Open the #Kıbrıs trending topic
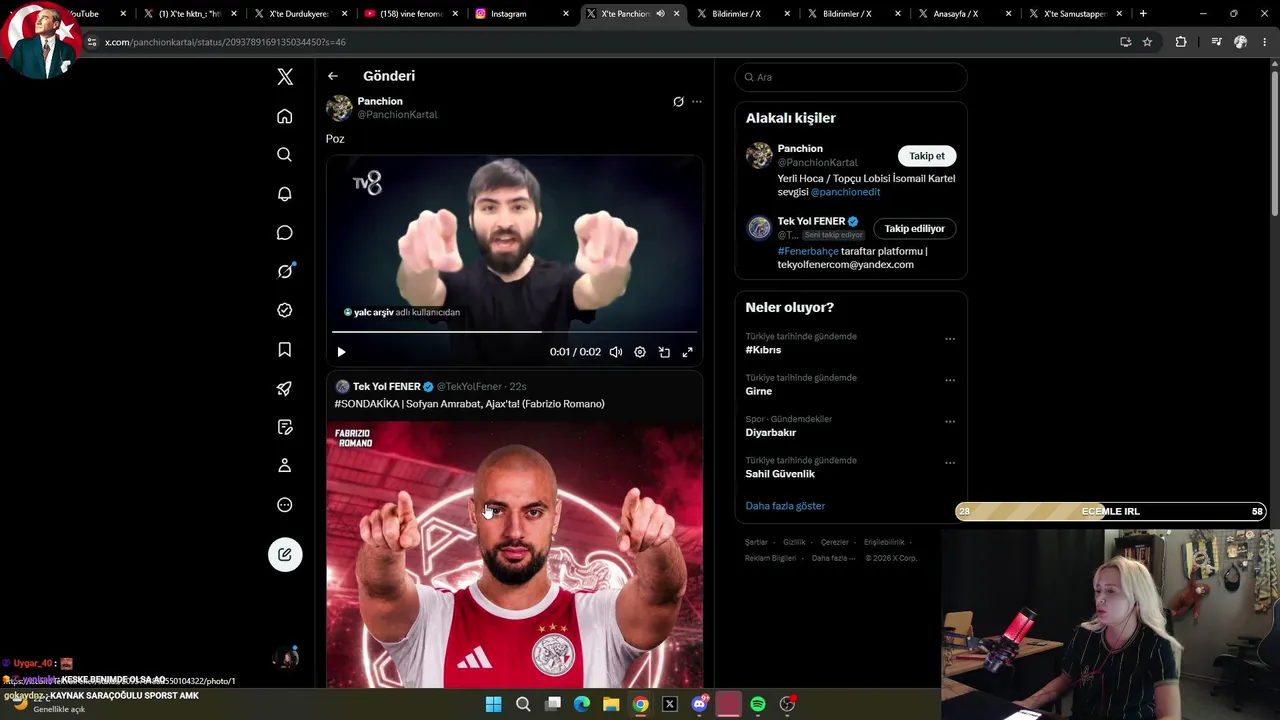 [x=763, y=350]
